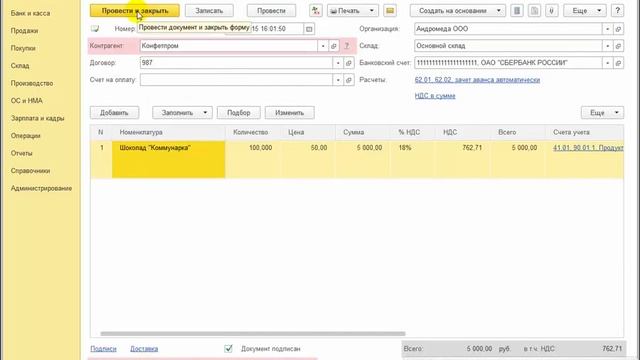
Task: Open the Покупки section
Action: click(x=23, y=48)
